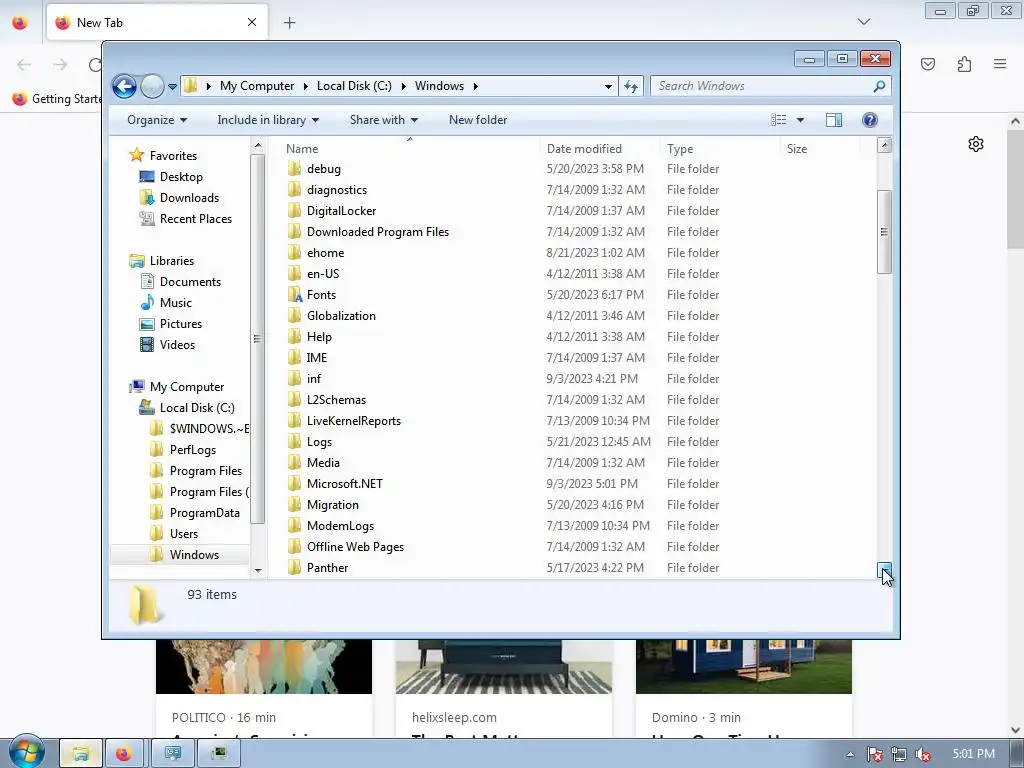Select My Computer in the address breadcrumb

click(x=257, y=86)
